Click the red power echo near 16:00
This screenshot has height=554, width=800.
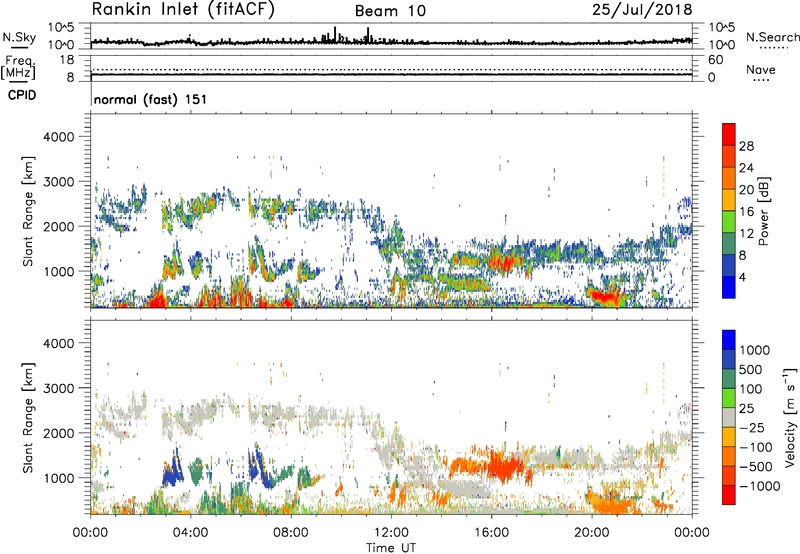point(502,263)
